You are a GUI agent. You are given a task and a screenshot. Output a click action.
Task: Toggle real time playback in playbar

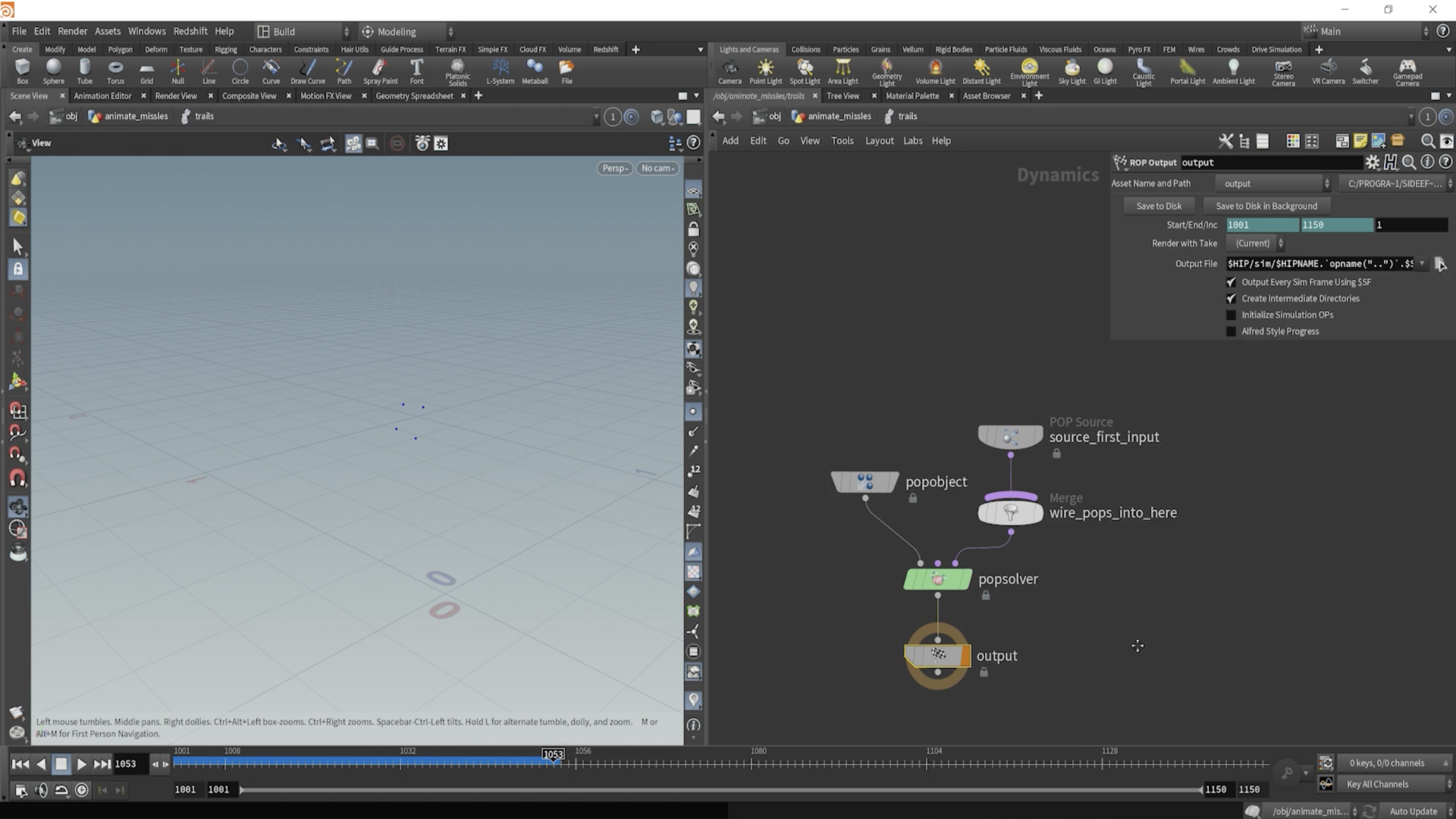pos(82,790)
